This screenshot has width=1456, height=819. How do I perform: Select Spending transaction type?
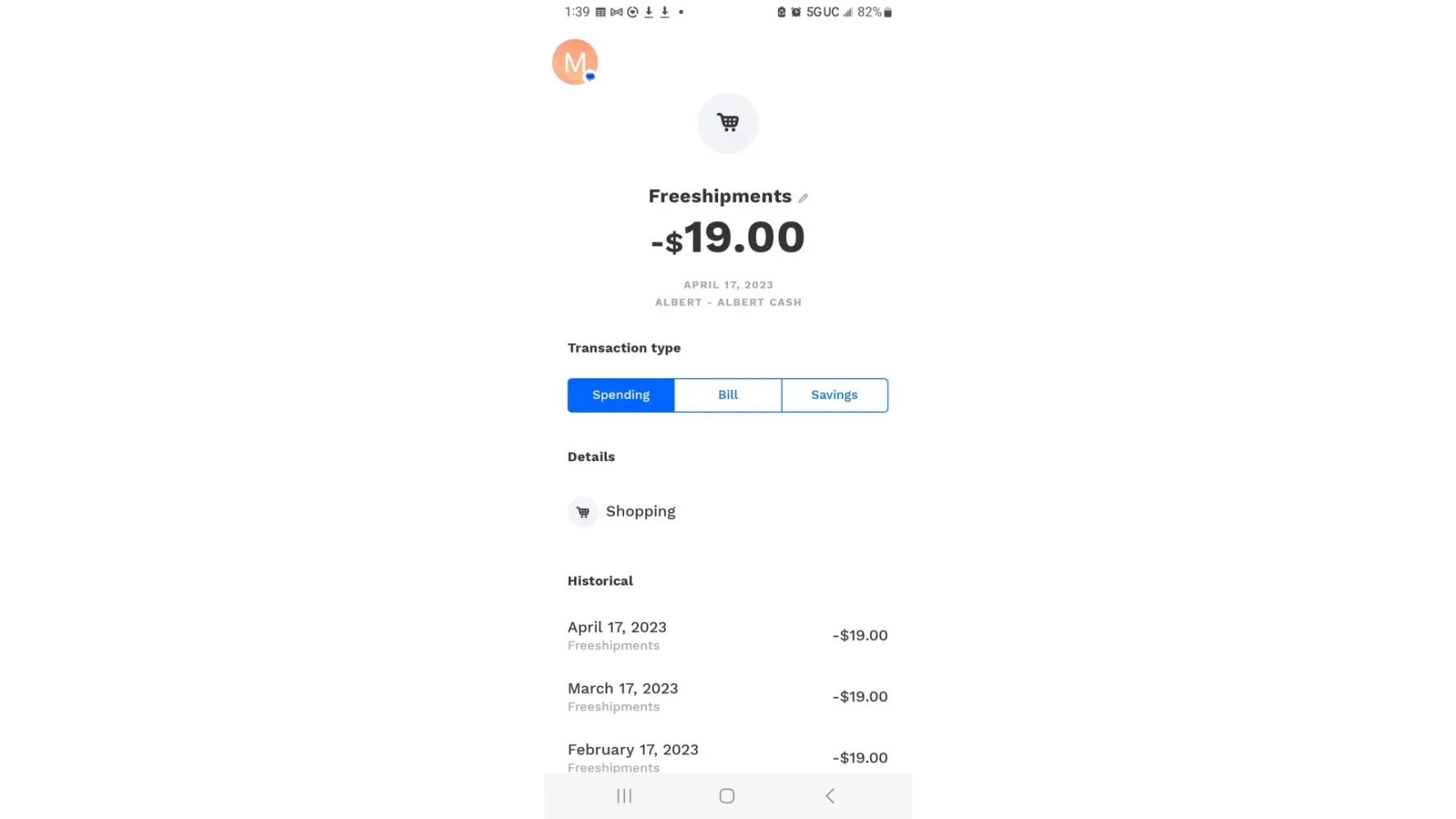pos(621,395)
